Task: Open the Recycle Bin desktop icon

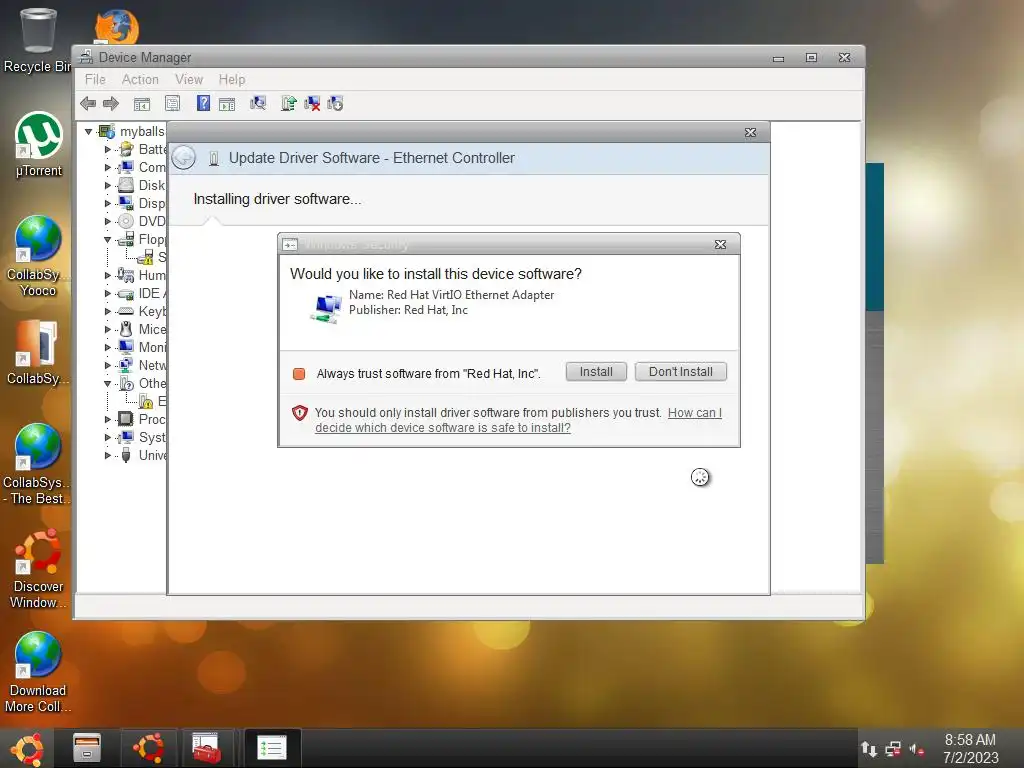Action: [37, 40]
